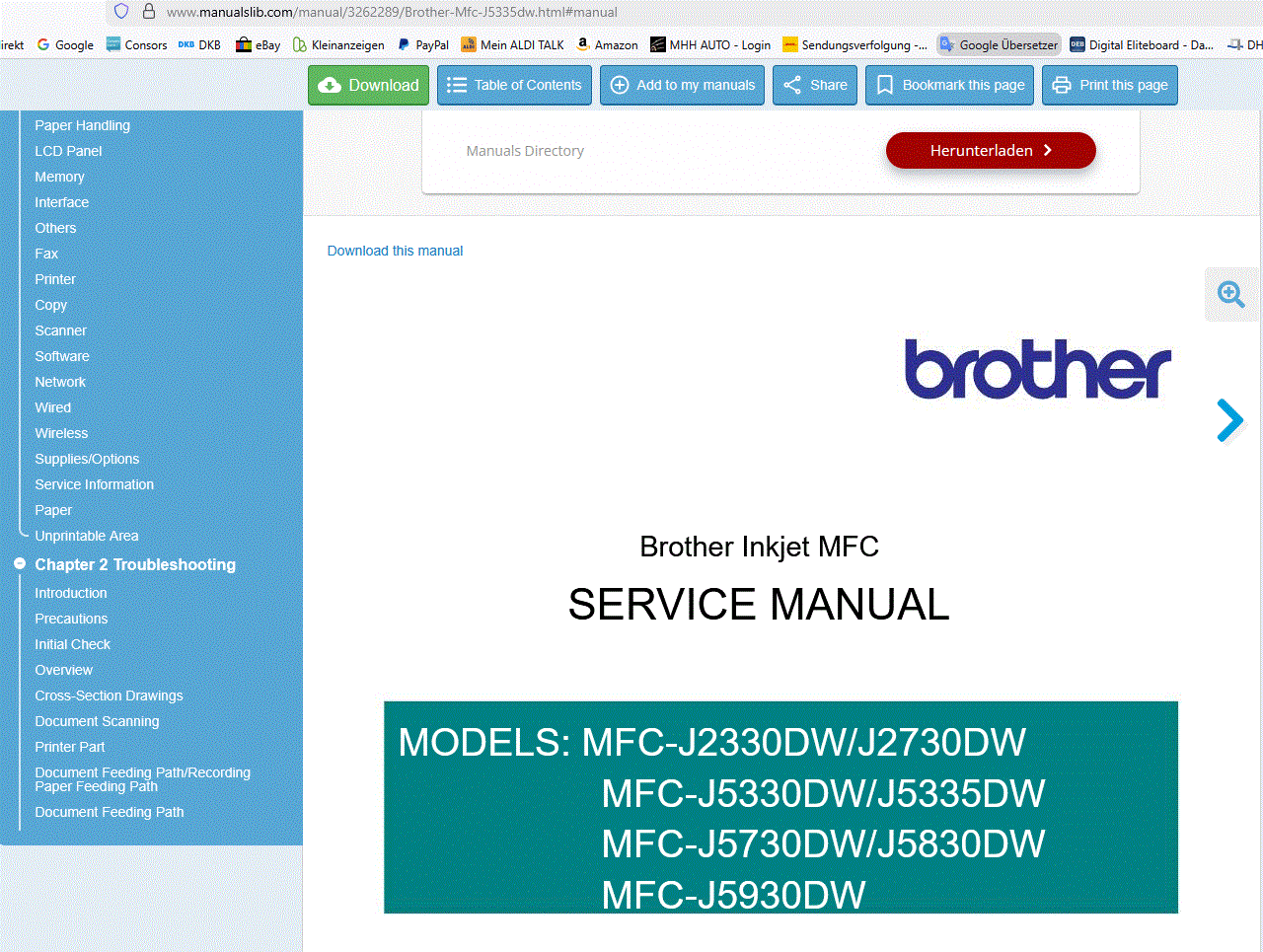Screen dimensions: 1263x952
Task: Click Print this page button
Action: (x=1110, y=85)
